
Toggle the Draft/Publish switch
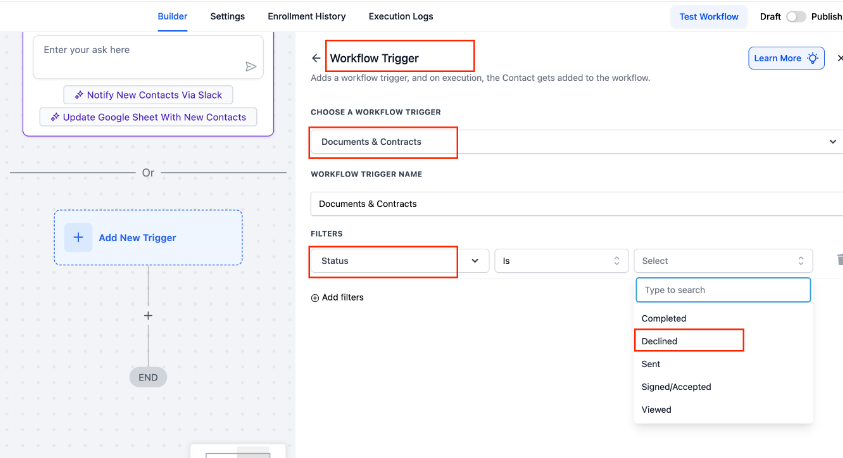796,16
